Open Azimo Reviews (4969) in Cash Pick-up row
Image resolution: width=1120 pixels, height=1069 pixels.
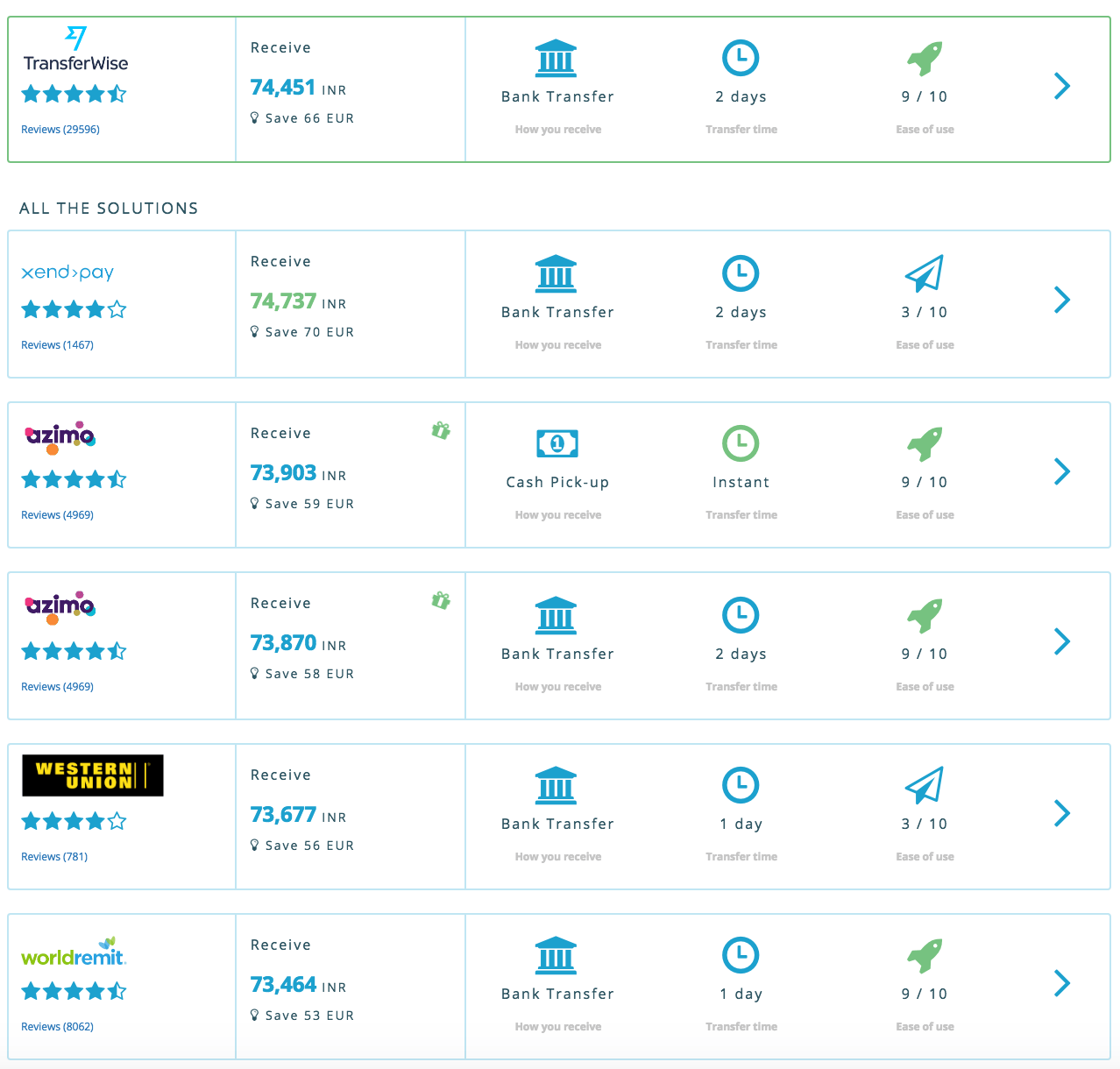[57, 515]
